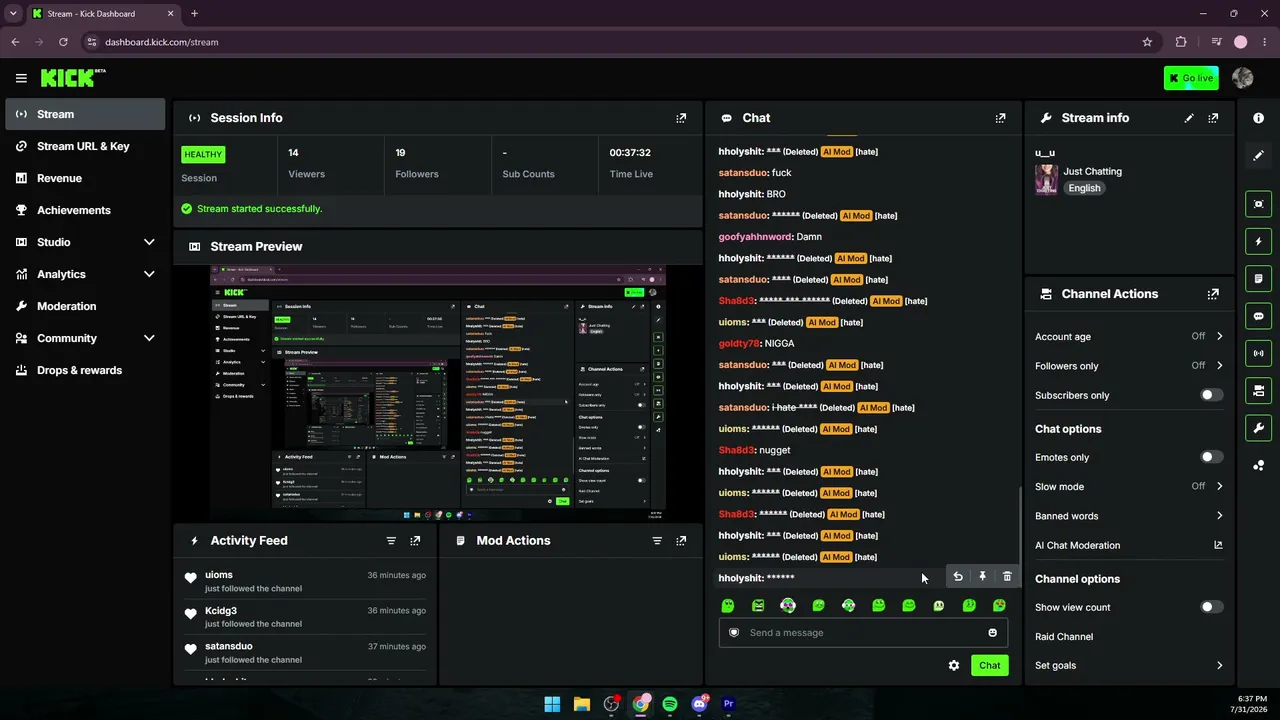This screenshot has width=1280, height=720.
Task: Open Banned words settings chevron
Action: point(1219,516)
